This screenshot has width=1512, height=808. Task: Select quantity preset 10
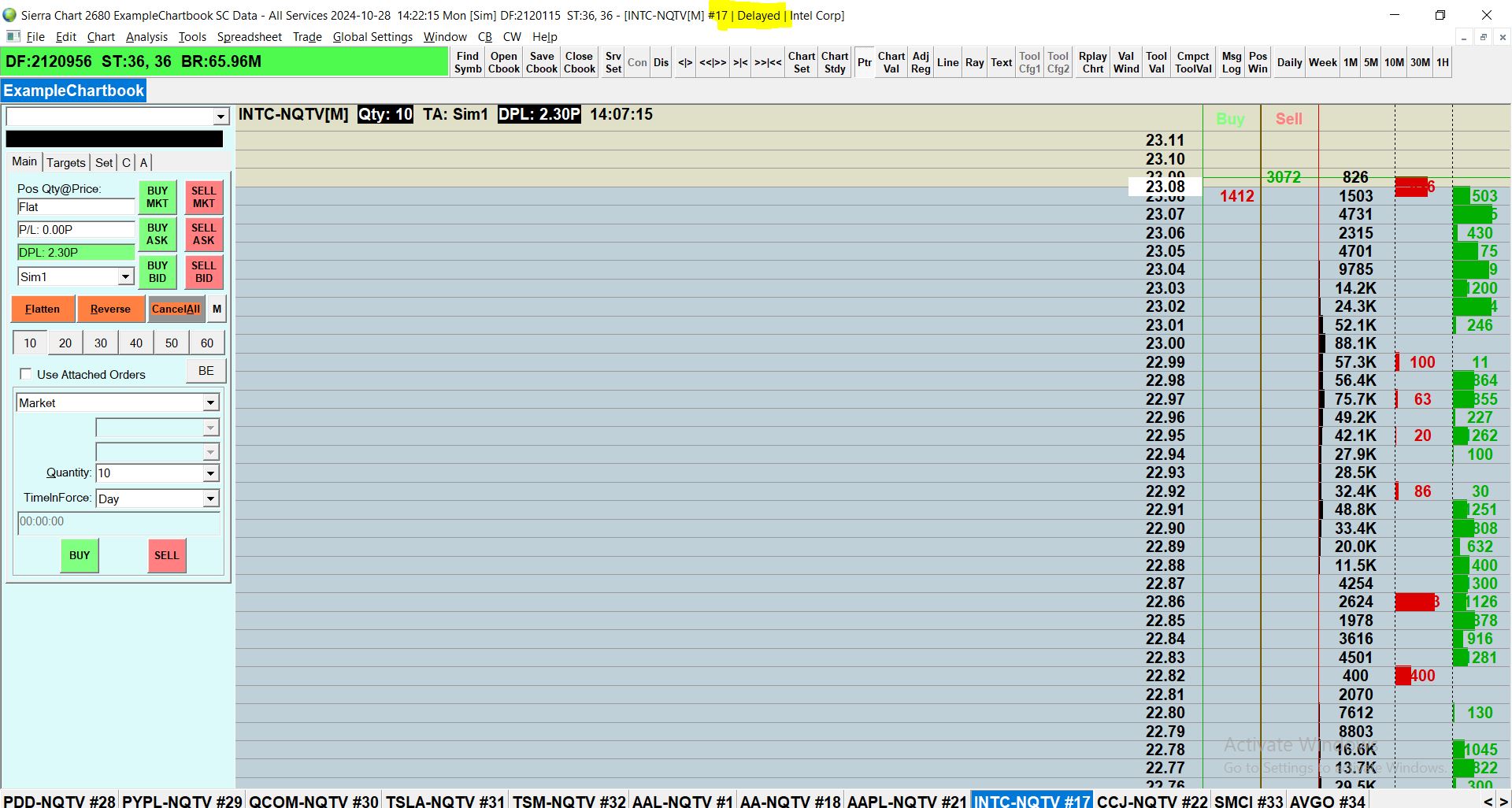tap(30, 343)
